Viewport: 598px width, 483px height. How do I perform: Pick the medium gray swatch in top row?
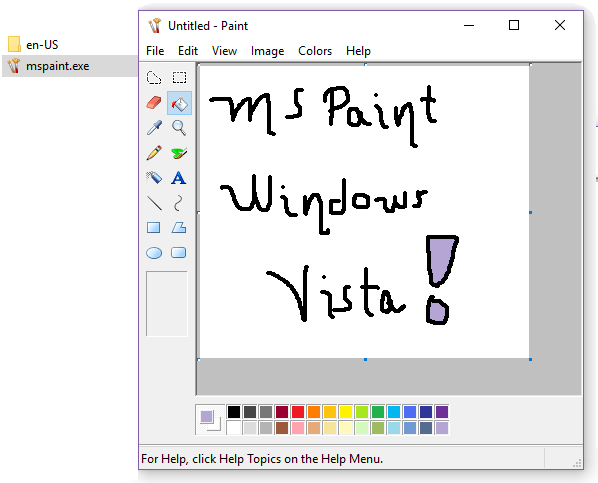(x=266, y=412)
